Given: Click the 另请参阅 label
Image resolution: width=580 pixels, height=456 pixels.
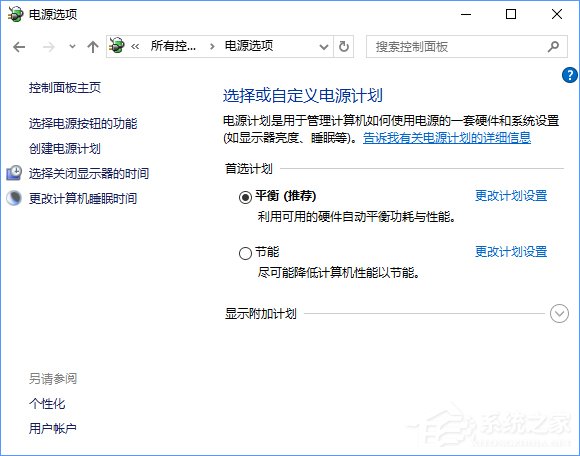Looking at the screenshot, I should pyautogui.click(x=53, y=379).
